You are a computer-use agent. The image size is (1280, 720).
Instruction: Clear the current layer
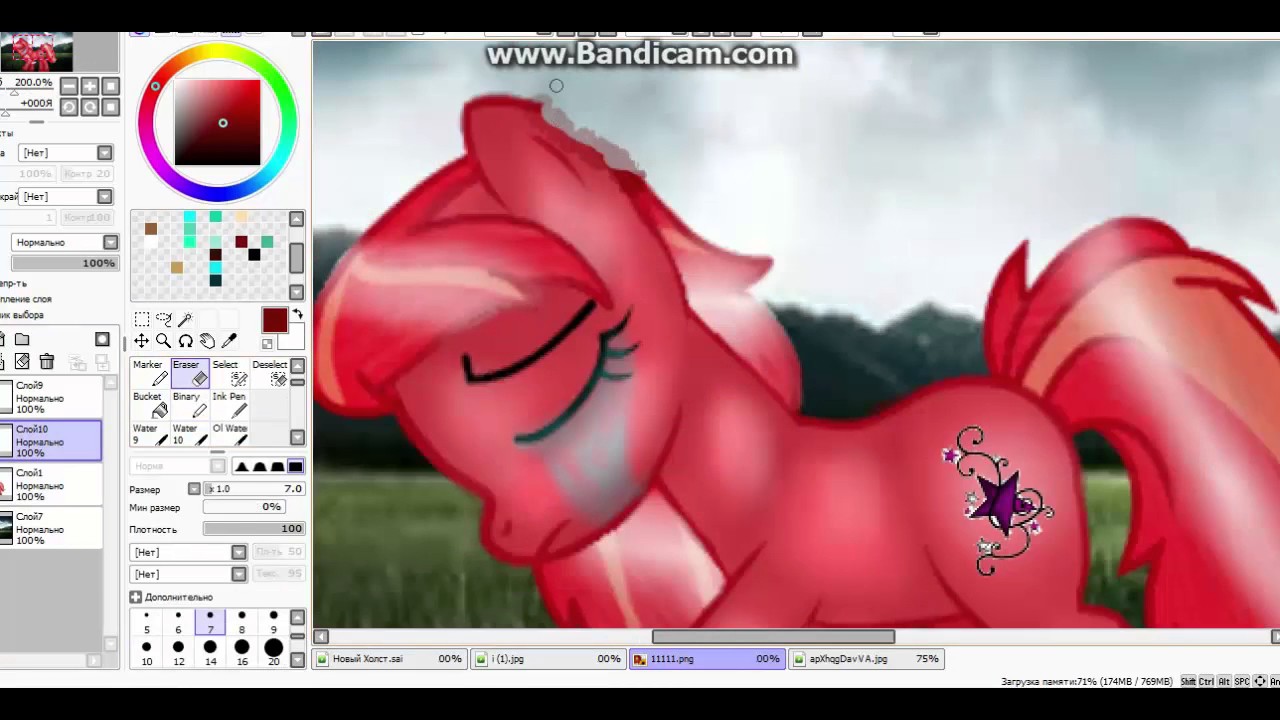pos(22,362)
